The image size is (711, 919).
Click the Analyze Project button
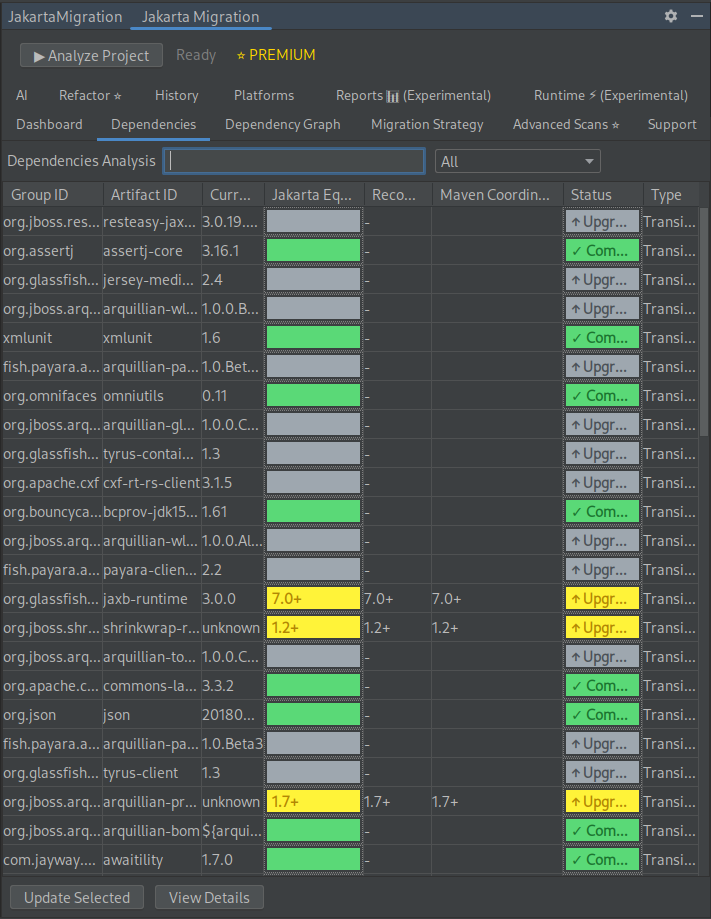pos(91,56)
